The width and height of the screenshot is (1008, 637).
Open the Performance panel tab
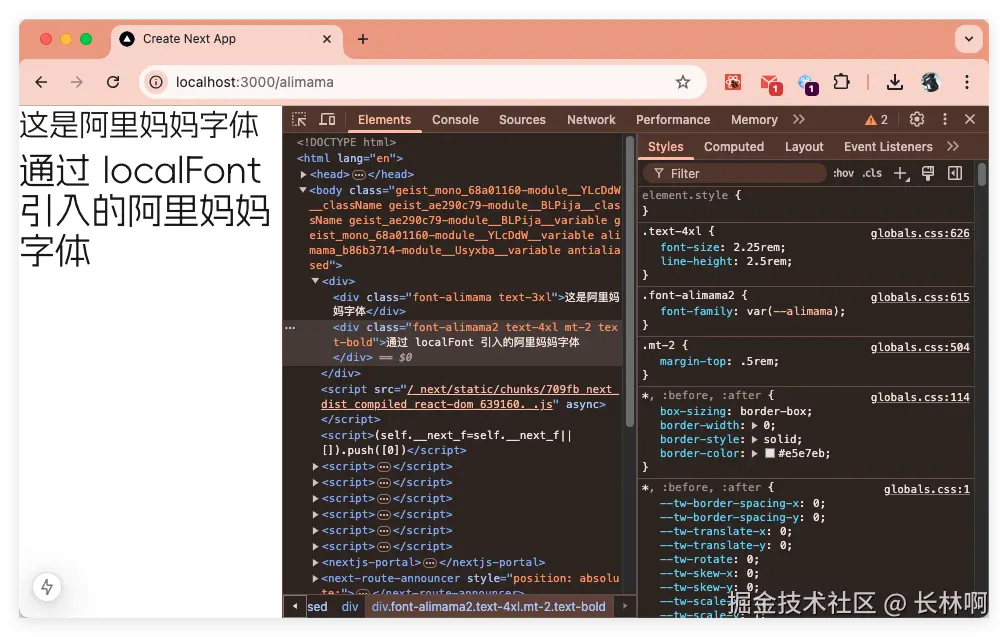point(672,120)
